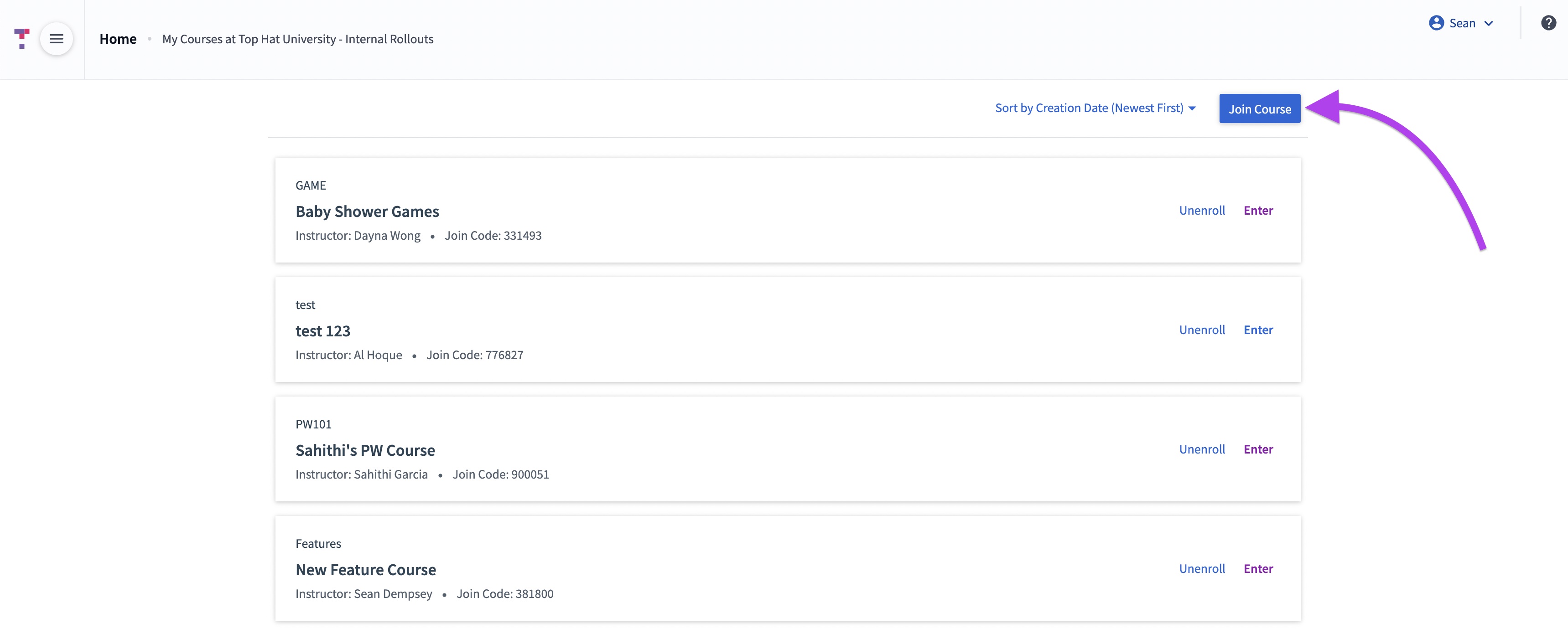Enter the Baby Shower Games course
Viewport: 1568px width, 629px height.
(1258, 211)
